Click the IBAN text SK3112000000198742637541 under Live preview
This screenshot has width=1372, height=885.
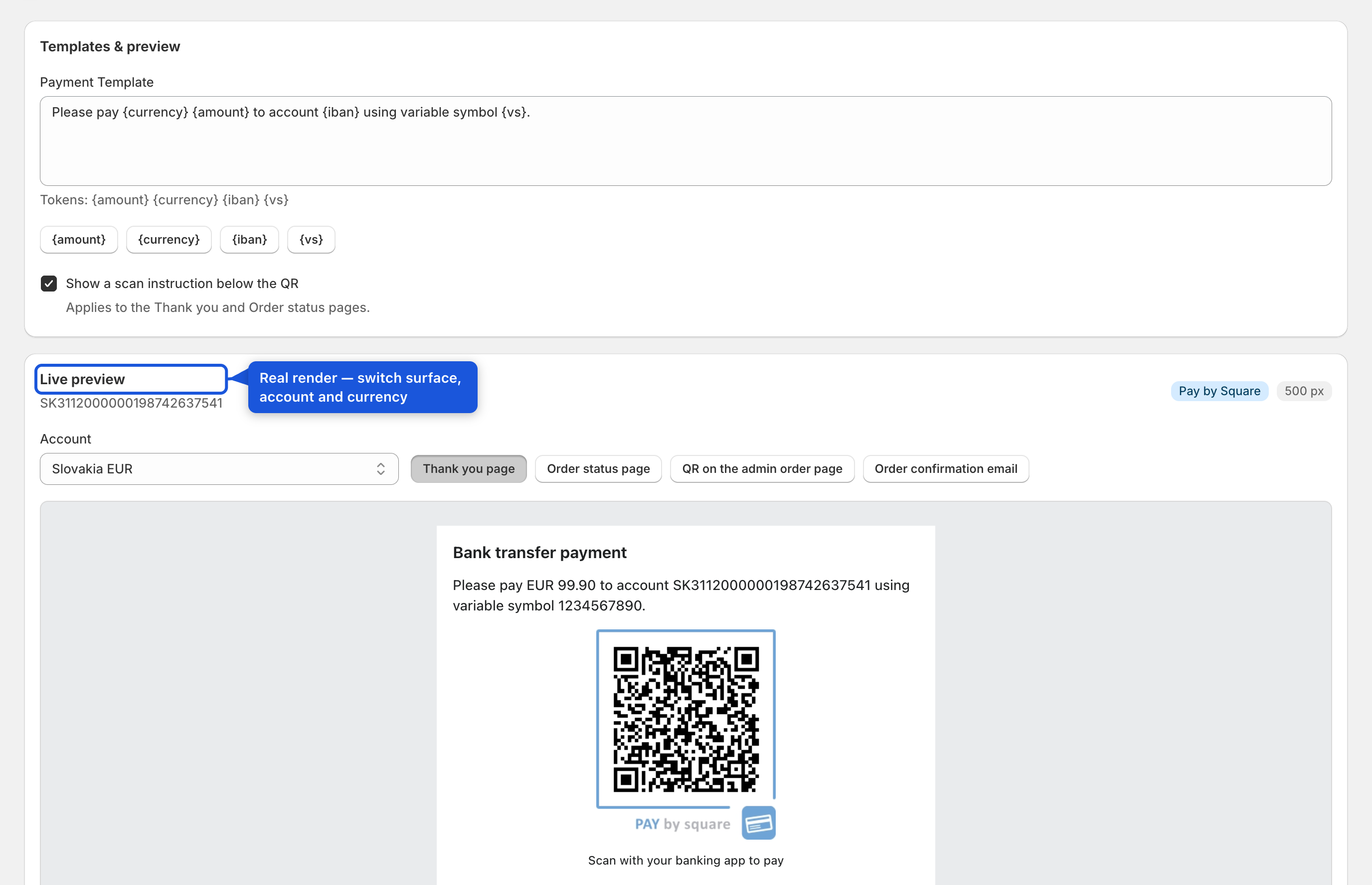tap(131, 404)
